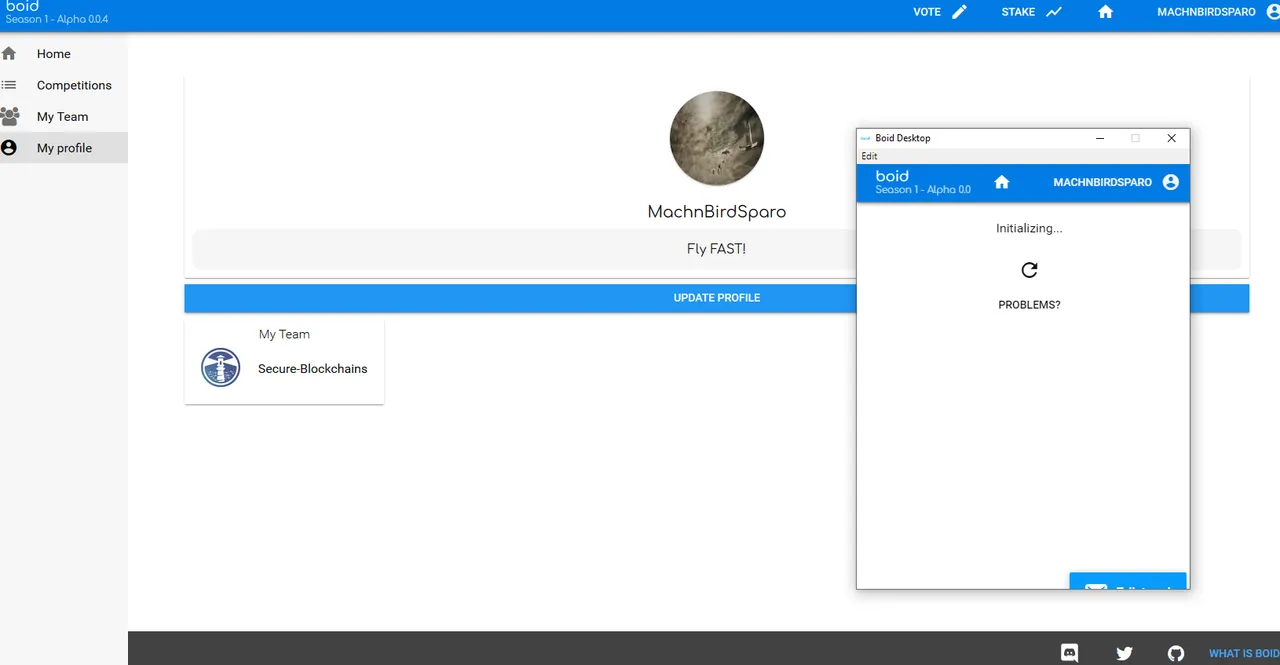Click the home icon in Boid Desktop window

click(x=1001, y=182)
